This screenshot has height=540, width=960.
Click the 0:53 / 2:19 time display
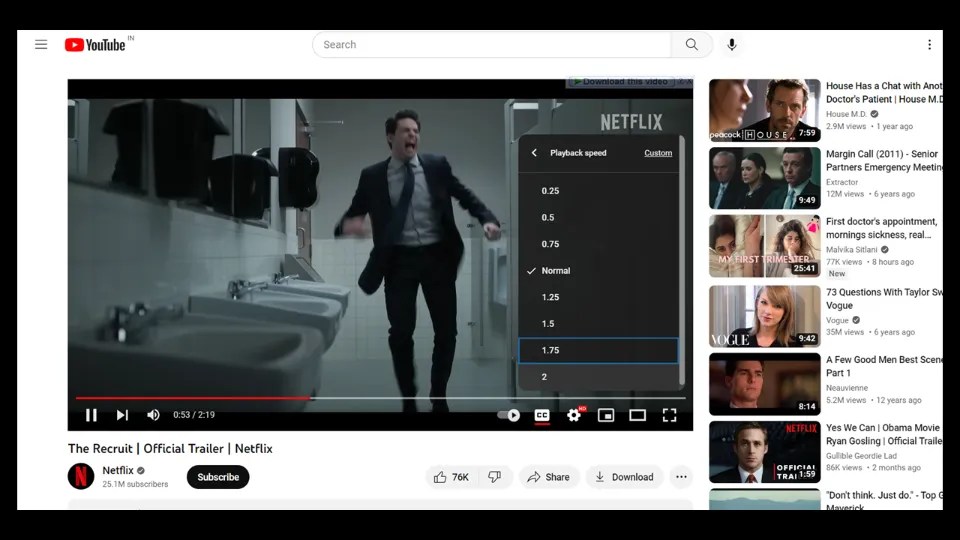click(194, 415)
